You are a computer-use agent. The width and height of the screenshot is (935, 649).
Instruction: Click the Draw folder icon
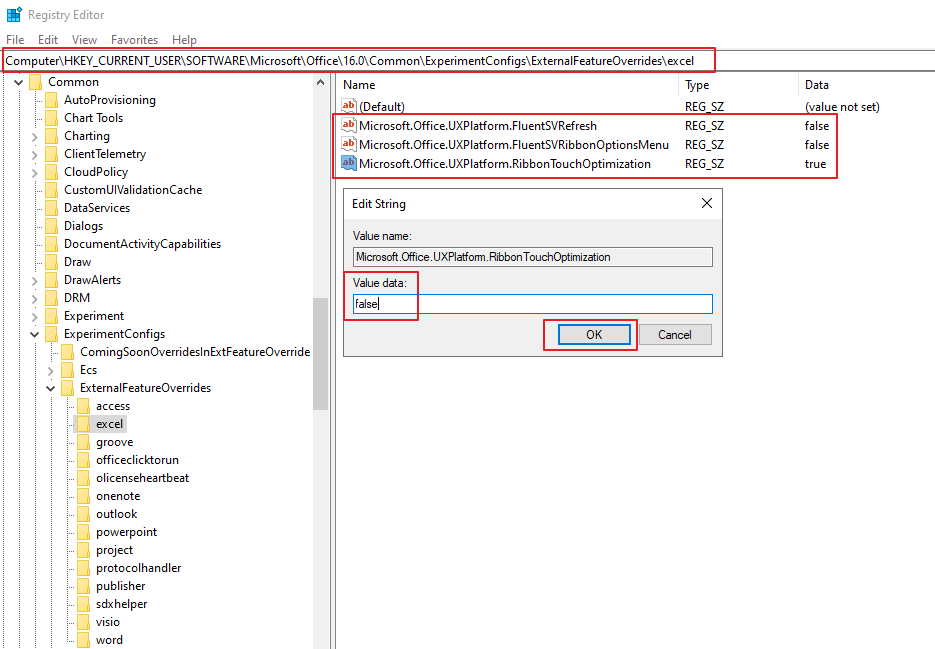(x=52, y=262)
